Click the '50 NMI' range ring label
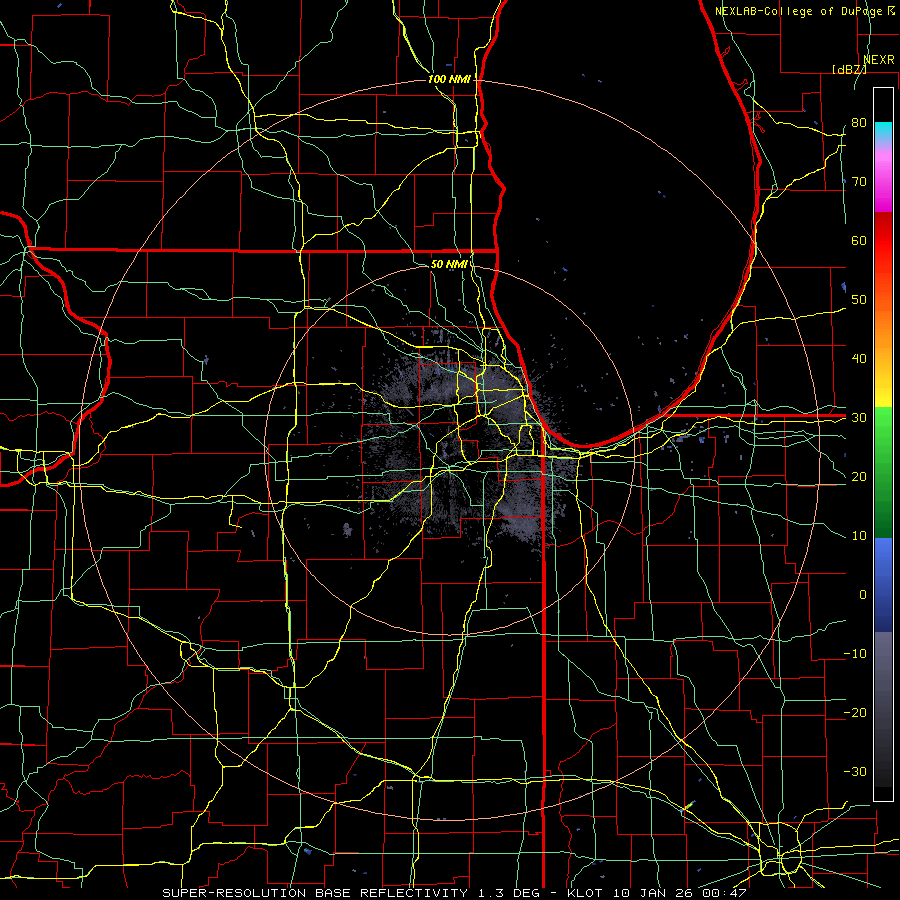Screen dimensions: 900x900 (x=449, y=264)
